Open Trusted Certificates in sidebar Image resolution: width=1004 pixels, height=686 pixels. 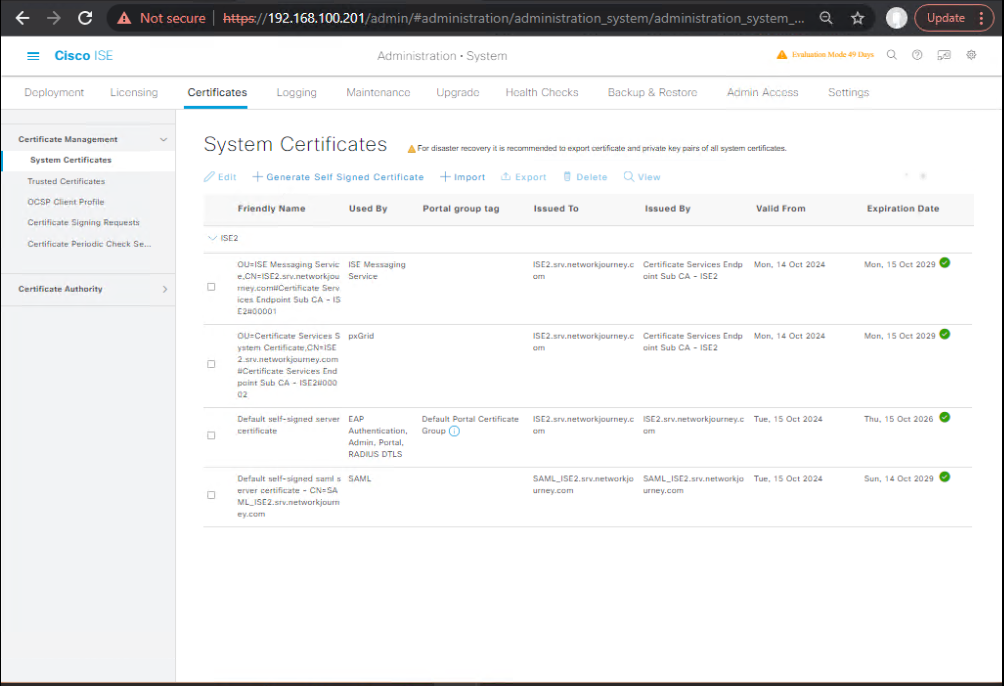click(x=66, y=181)
